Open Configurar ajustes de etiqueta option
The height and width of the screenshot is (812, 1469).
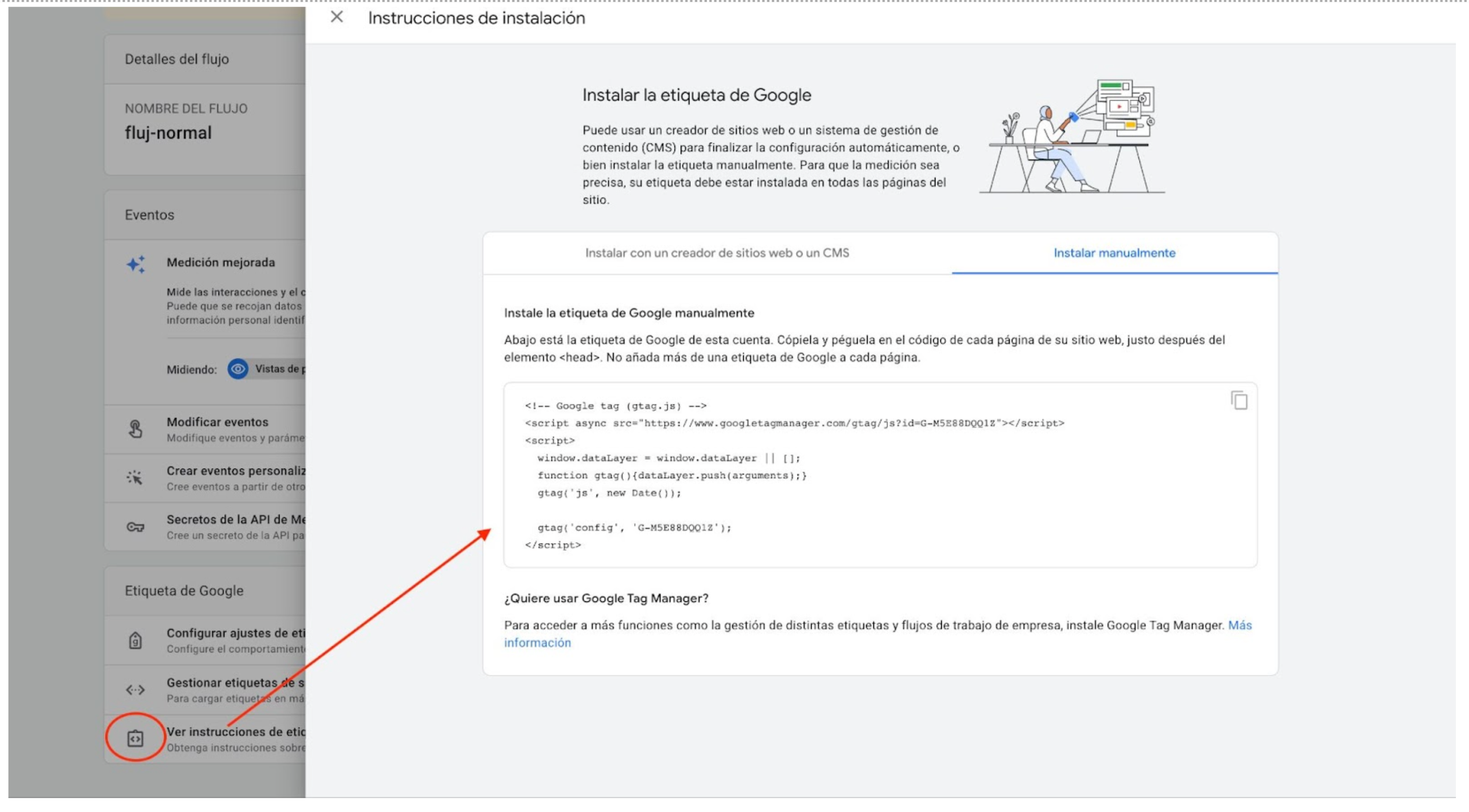[205, 641]
